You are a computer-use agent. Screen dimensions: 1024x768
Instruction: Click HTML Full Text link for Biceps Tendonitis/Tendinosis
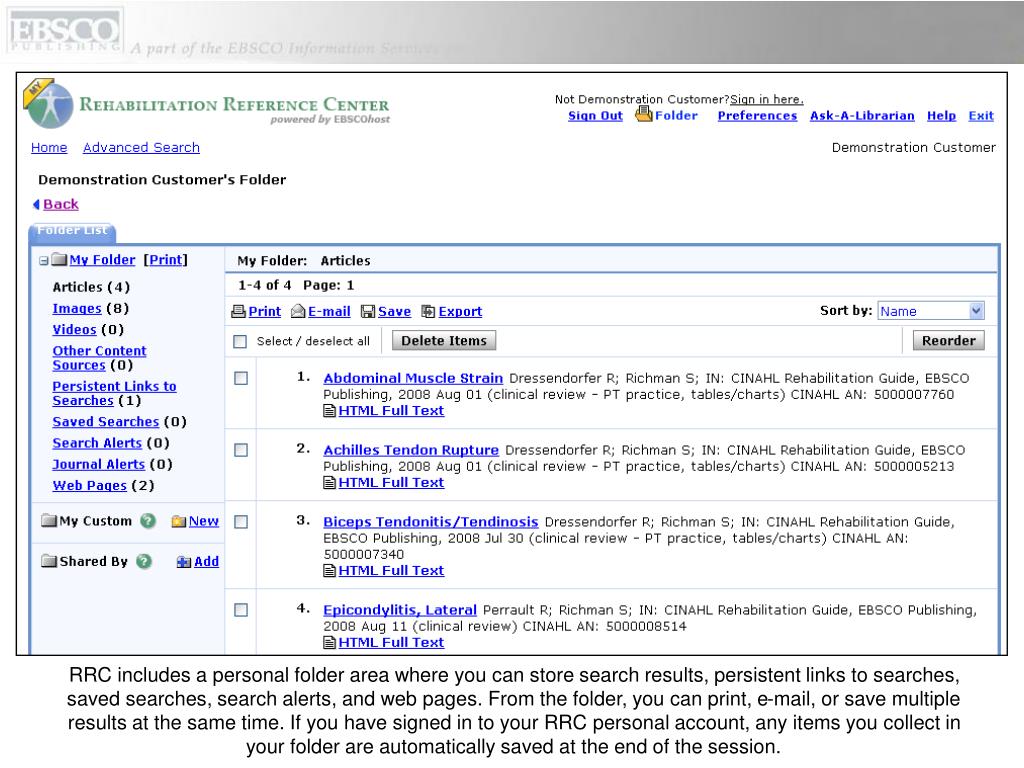[391, 571]
